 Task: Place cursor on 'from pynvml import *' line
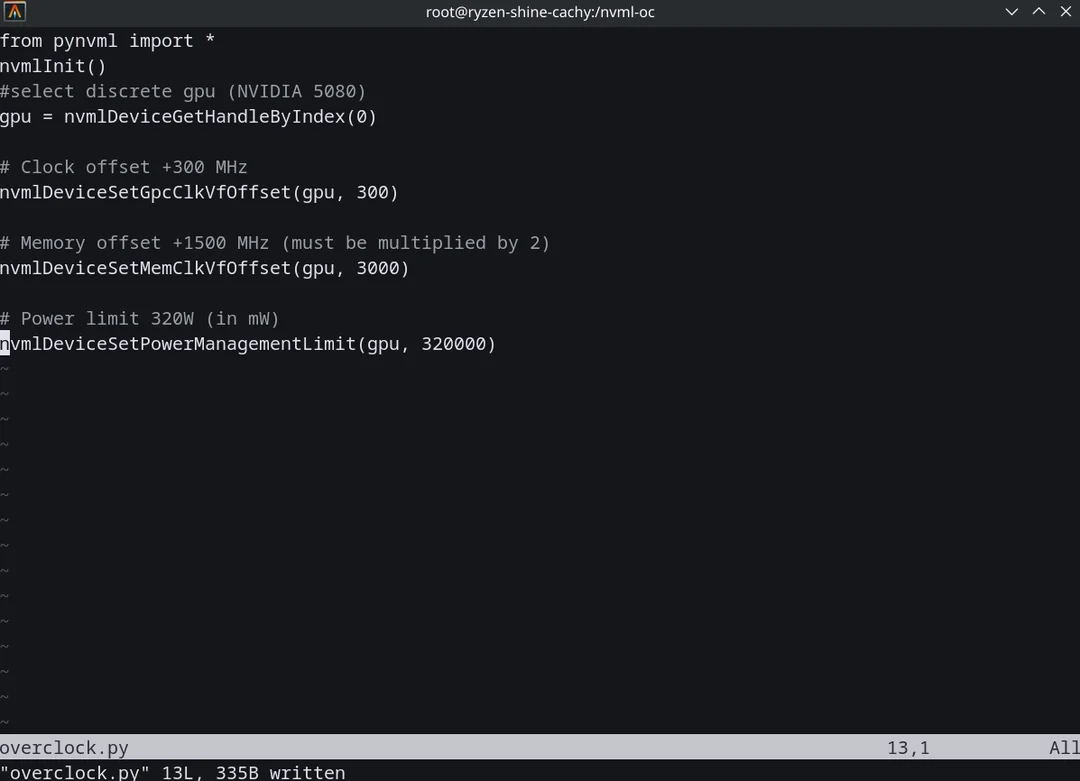107,41
